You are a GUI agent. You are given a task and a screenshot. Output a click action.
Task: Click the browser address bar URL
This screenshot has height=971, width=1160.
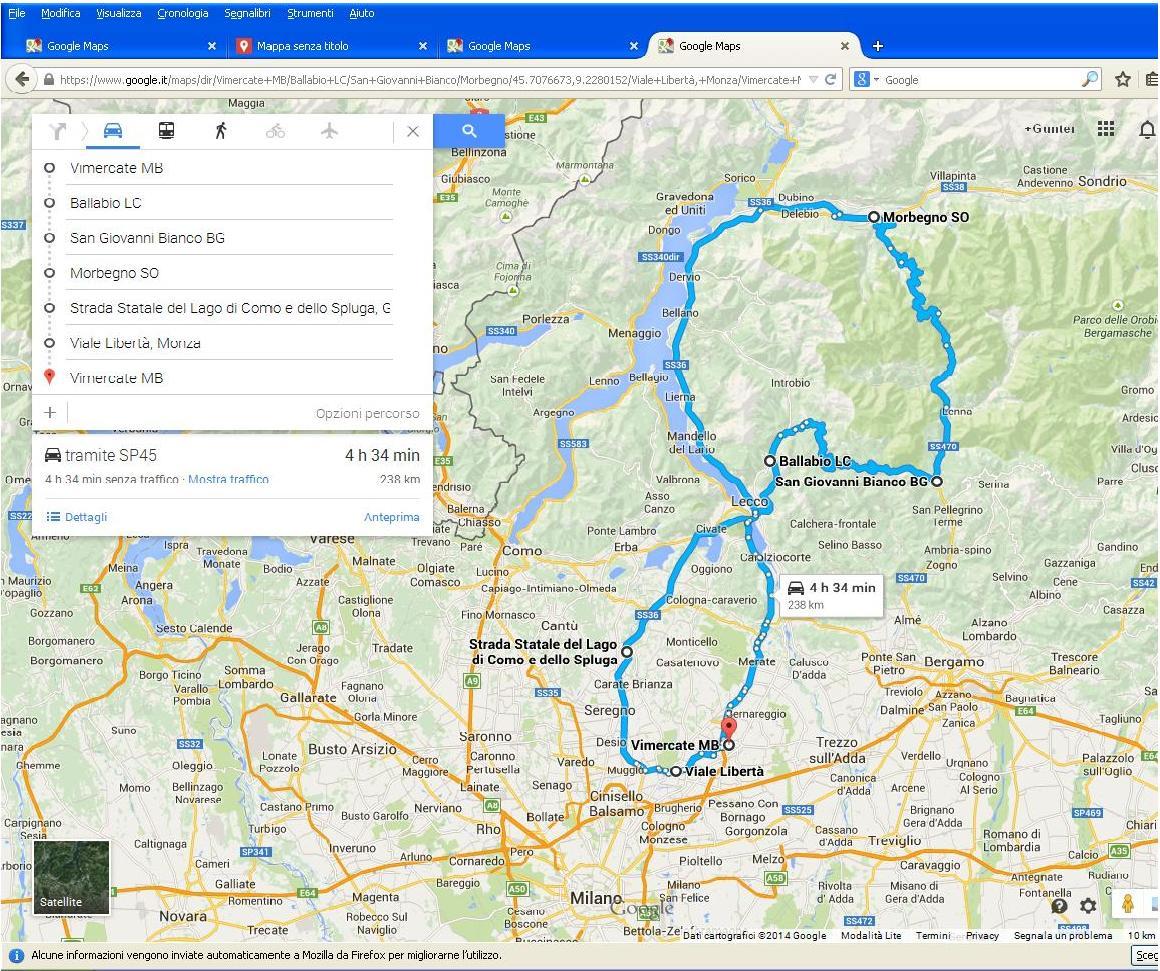pyautogui.click(x=431, y=79)
